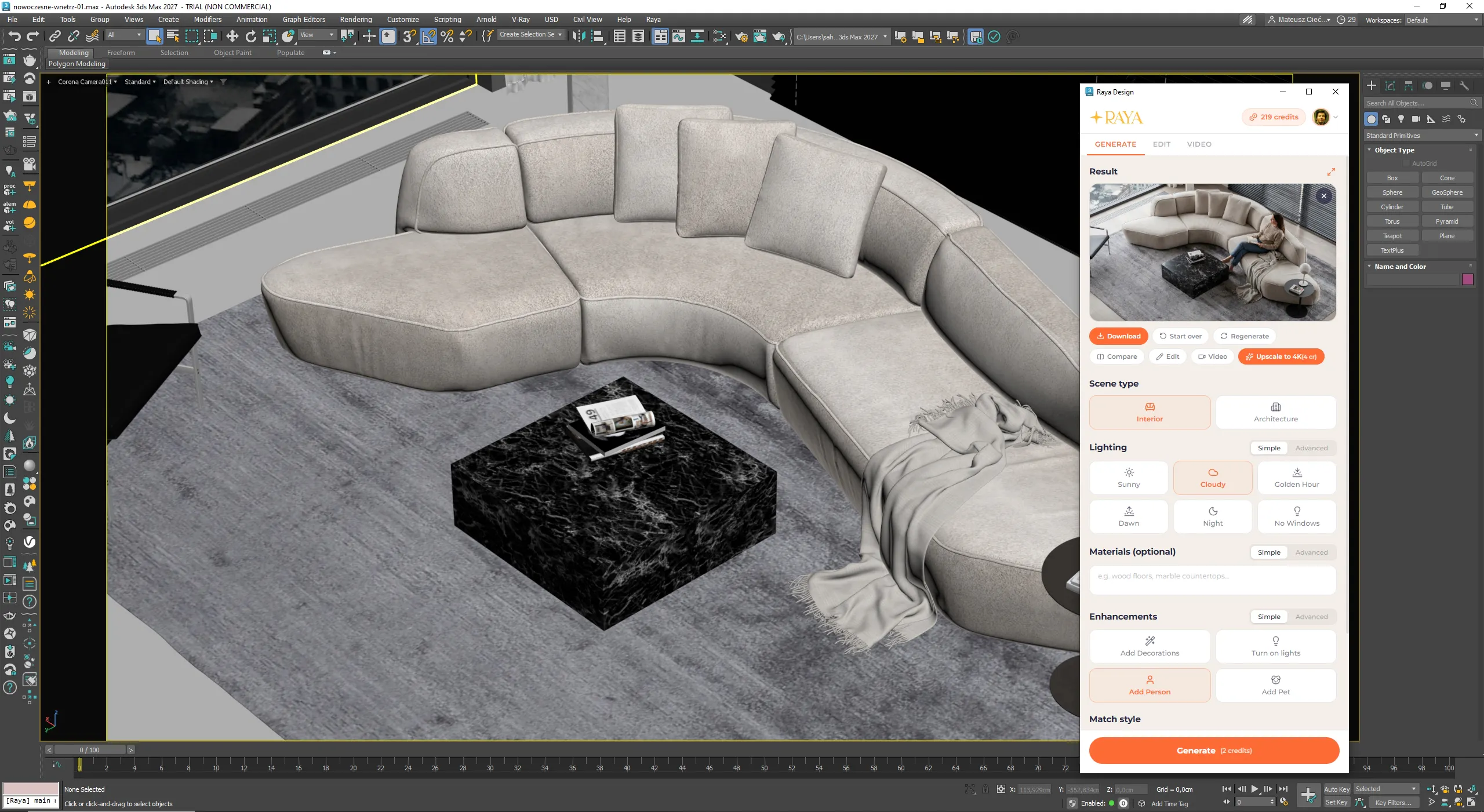Switch to Raya EDIT tab

coord(1161,144)
